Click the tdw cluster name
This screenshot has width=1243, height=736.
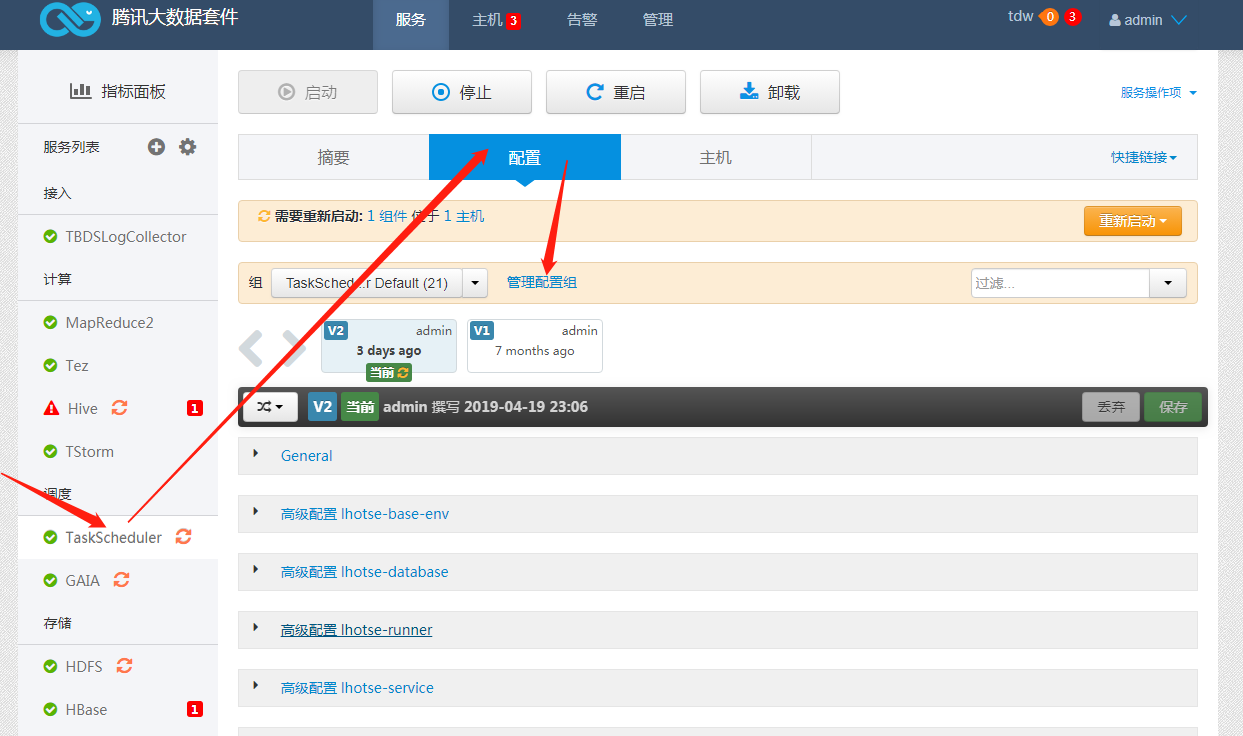[x=1021, y=16]
